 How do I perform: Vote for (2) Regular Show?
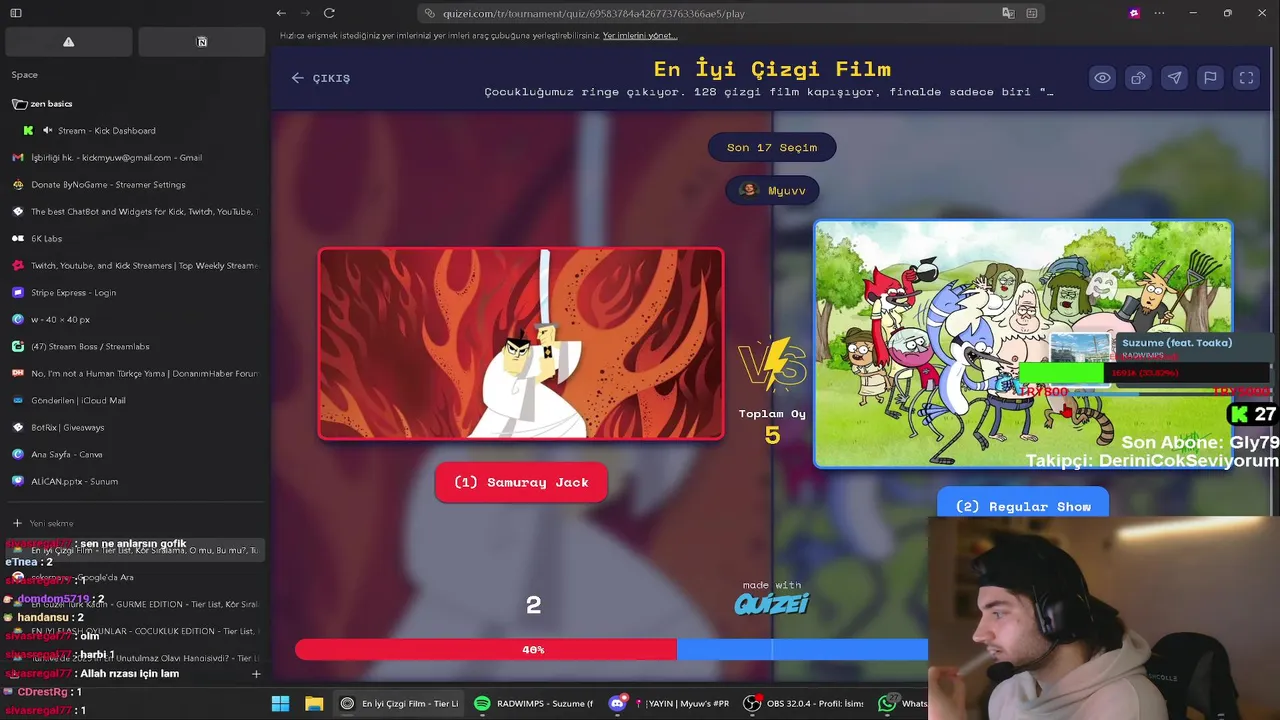pyautogui.click(x=1023, y=504)
